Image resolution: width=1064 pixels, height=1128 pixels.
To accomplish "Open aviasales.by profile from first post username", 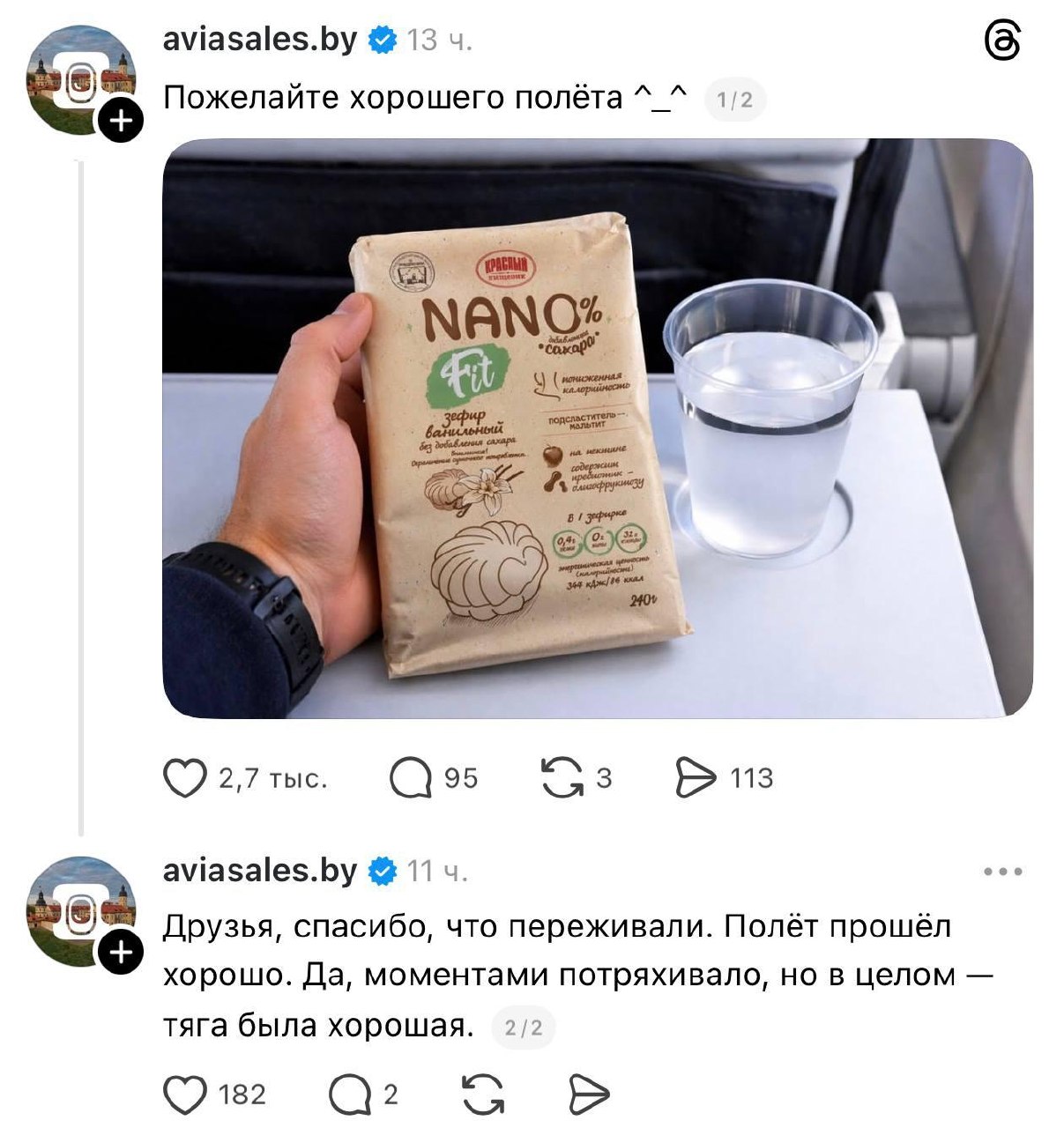I will (x=260, y=40).
